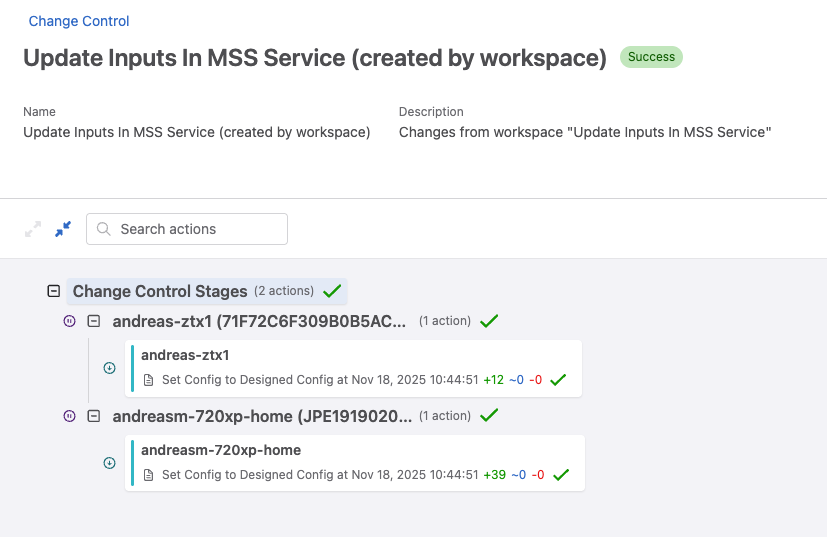The image size is (827, 537).
Task: Click the document icon in andreasm-720xp-home action
Action: (x=149, y=475)
